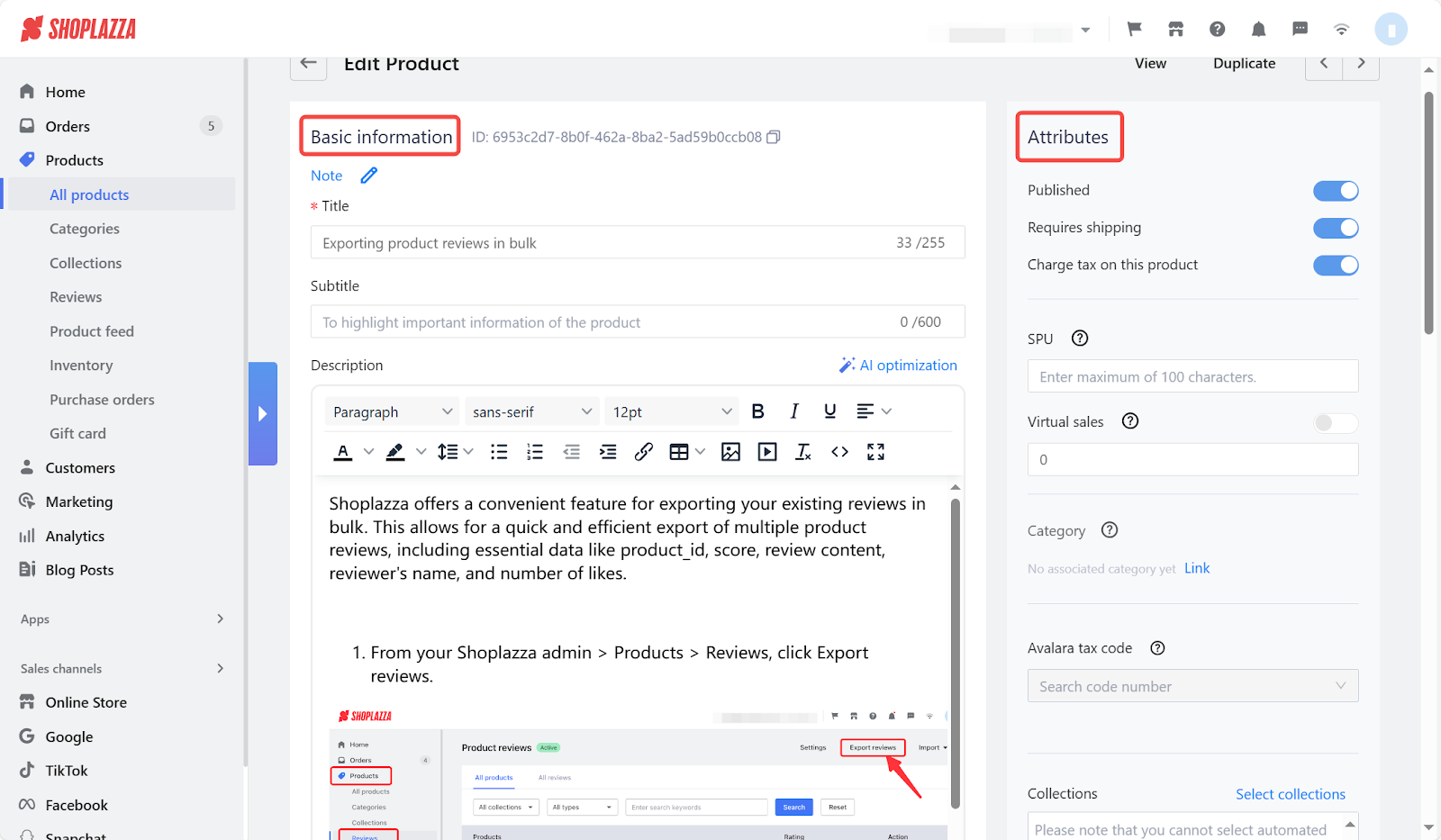
Task: Enable the Virtual sales switch
Action: tap(1336, 422)
